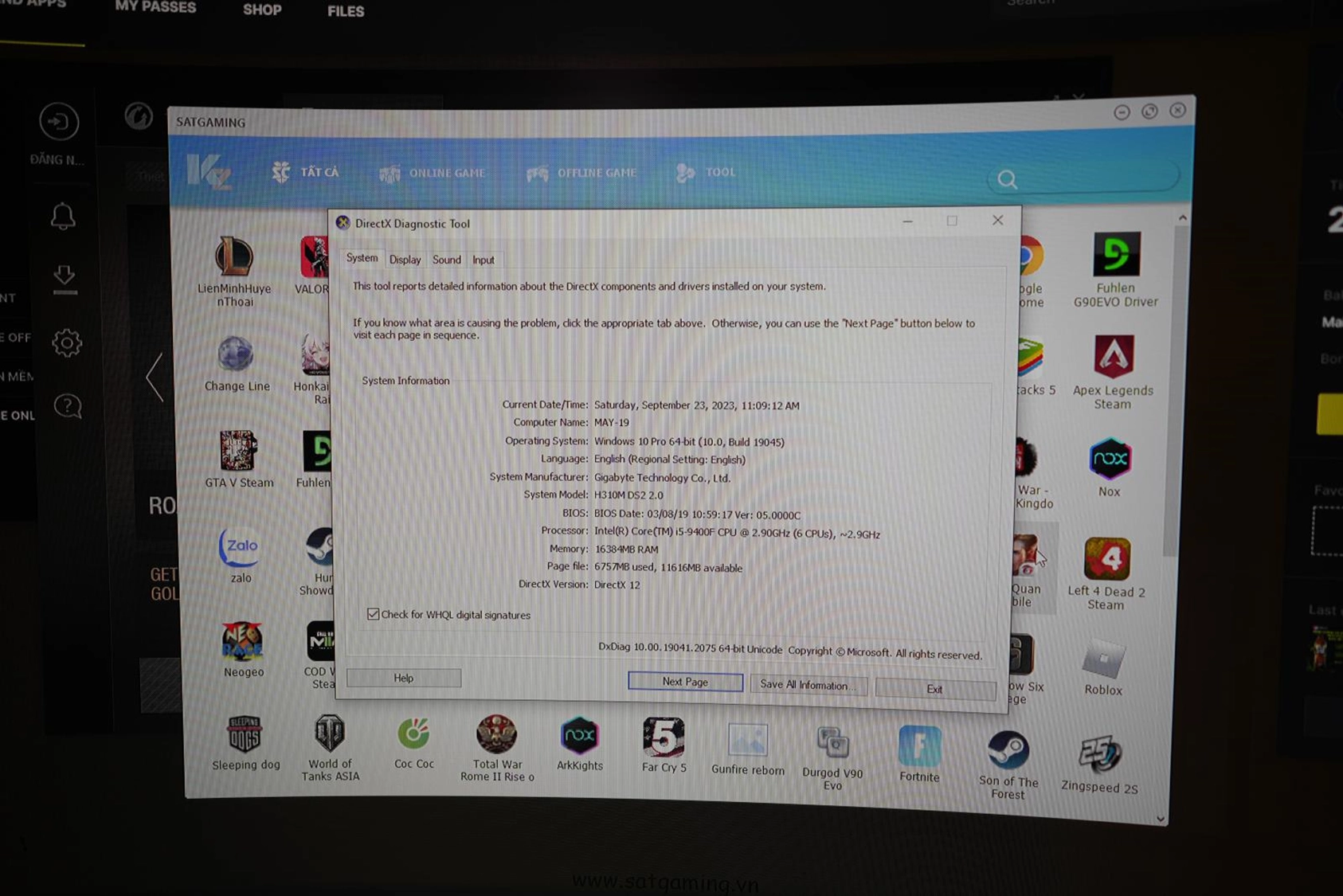Click the Exit button in DxDiag
The height and width of the screenshot is (896, 1343).
934,689
